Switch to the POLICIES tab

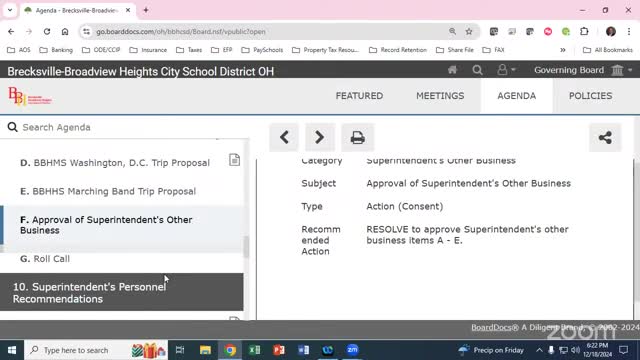pos(591,96)
